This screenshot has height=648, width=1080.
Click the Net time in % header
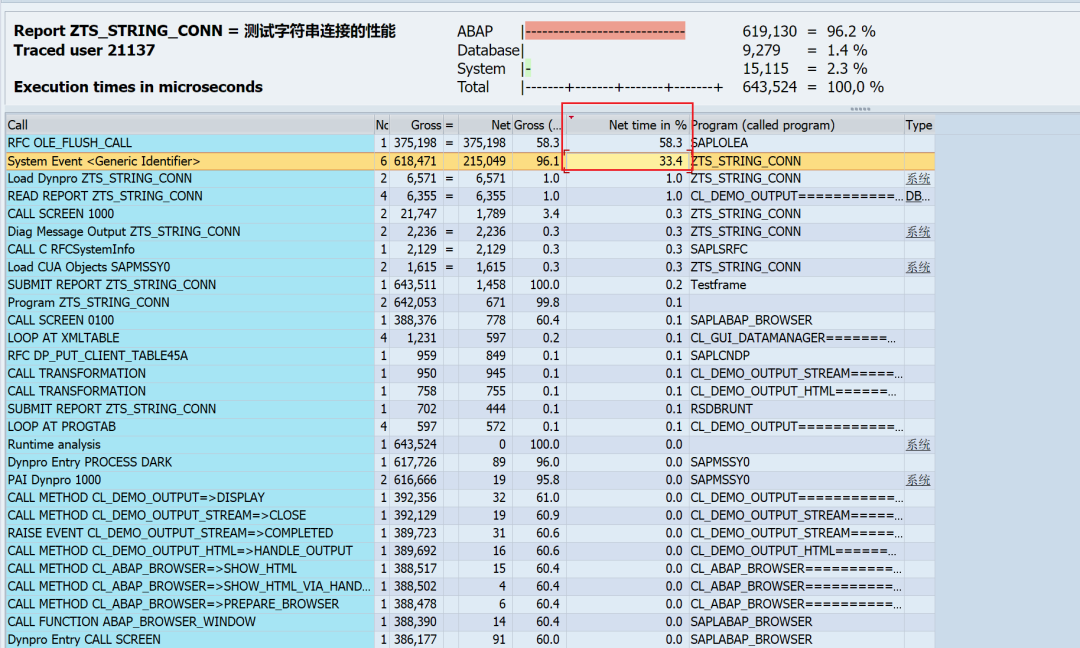coord(627,125)
